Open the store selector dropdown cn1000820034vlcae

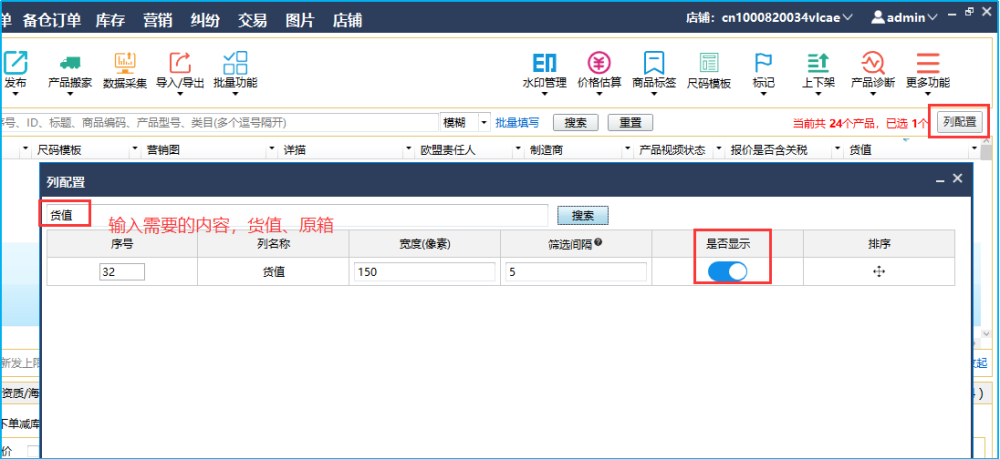(848, 17)
